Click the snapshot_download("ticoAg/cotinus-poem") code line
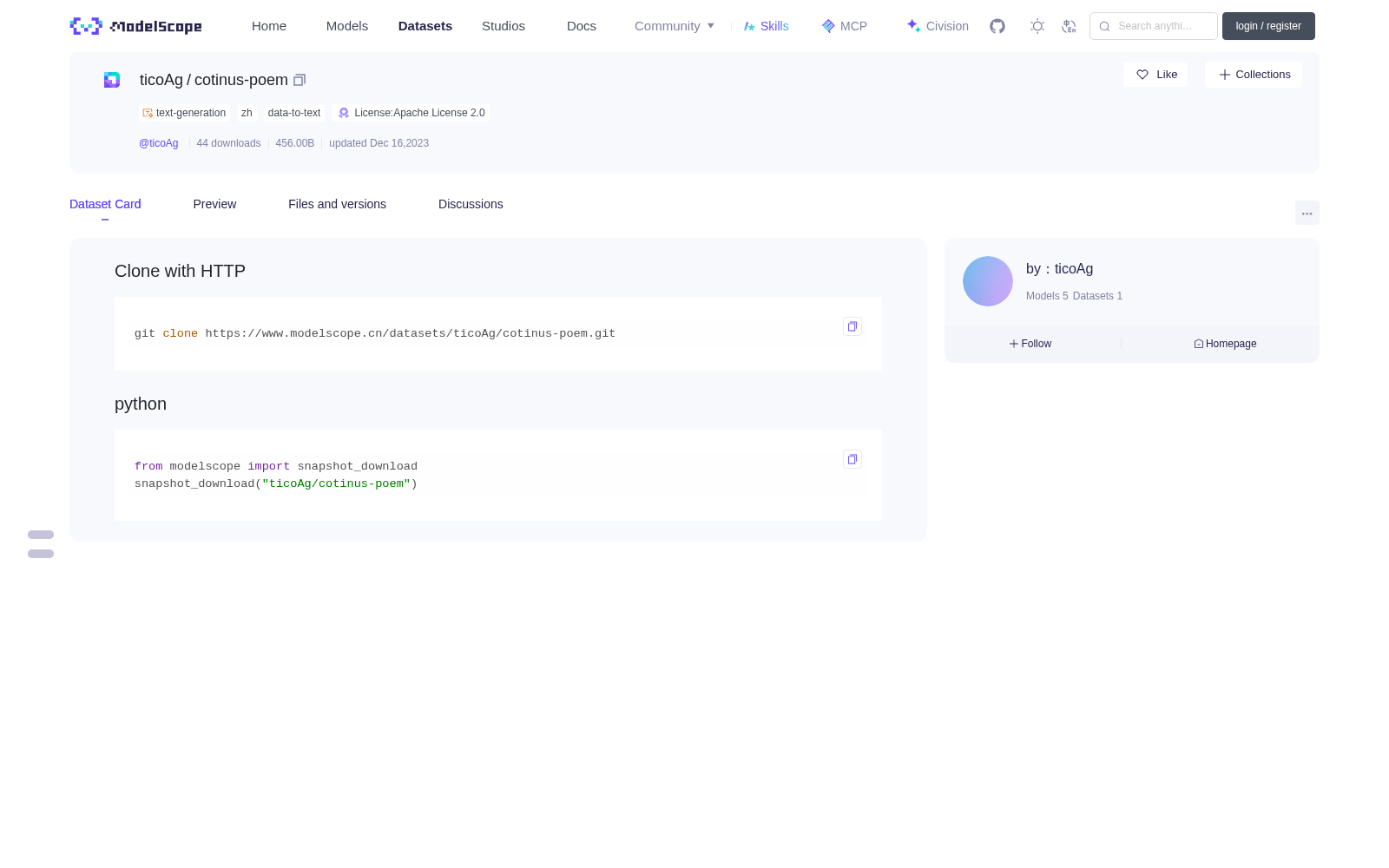The width and height of the screenshot is (1389, 868). click(276, 483)
